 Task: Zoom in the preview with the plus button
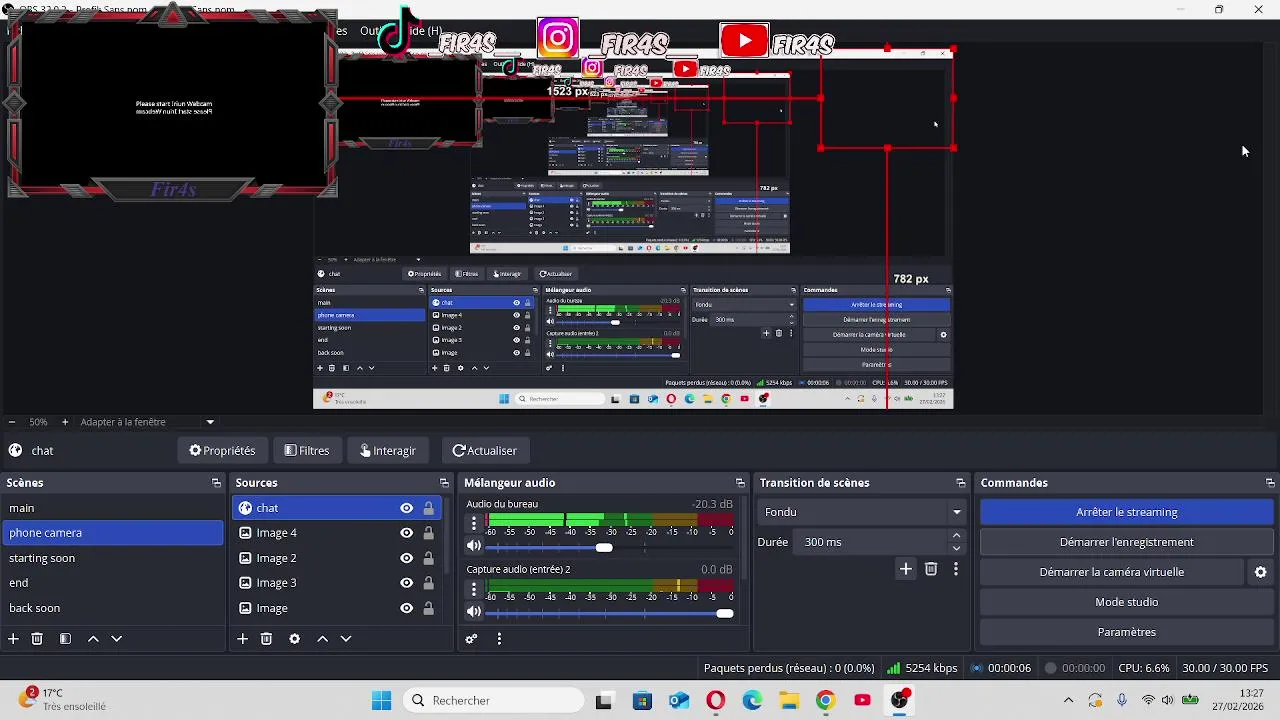(x=65, y=422)
